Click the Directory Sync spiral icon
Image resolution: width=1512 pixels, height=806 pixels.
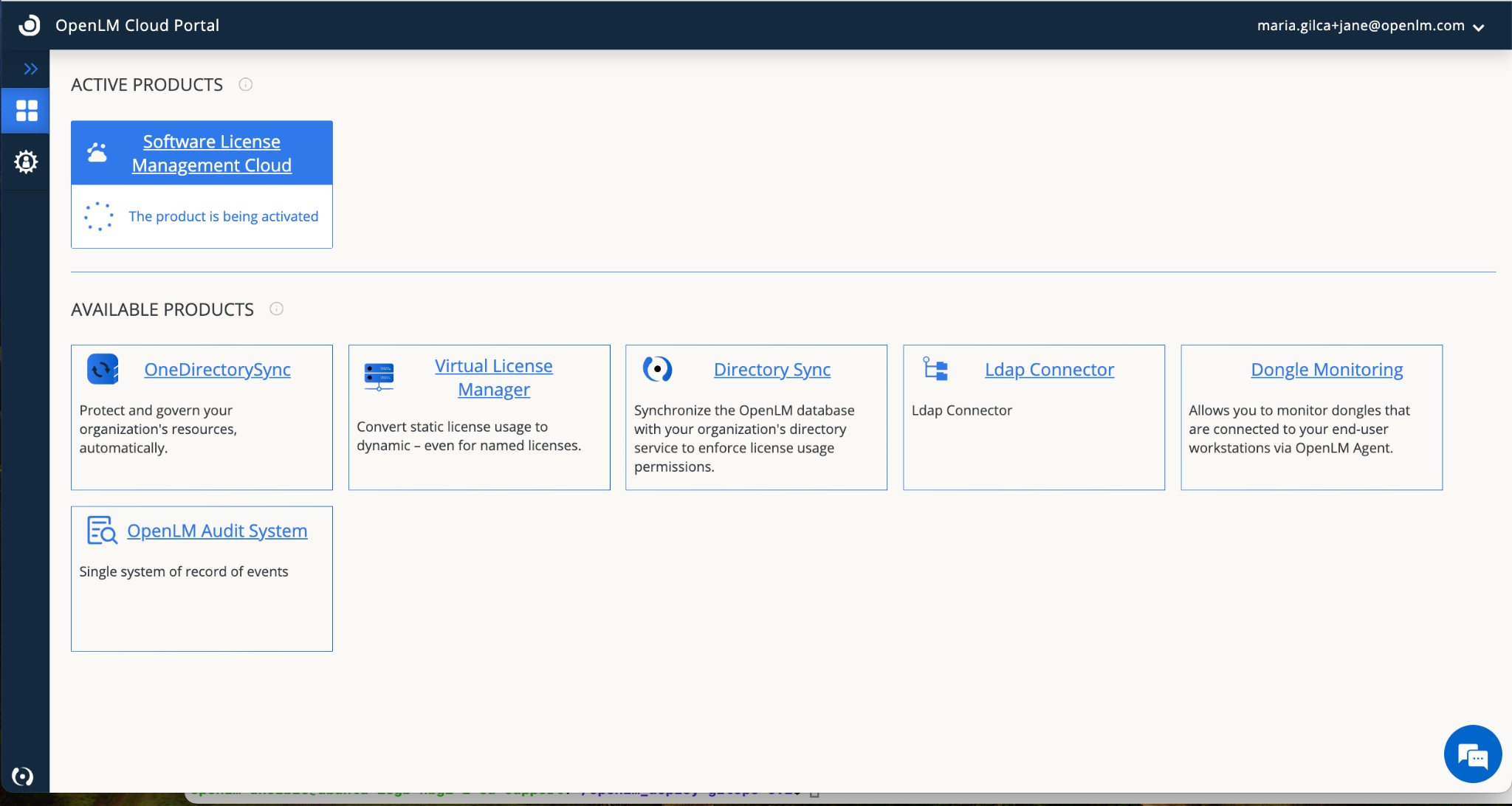(658, 369)
